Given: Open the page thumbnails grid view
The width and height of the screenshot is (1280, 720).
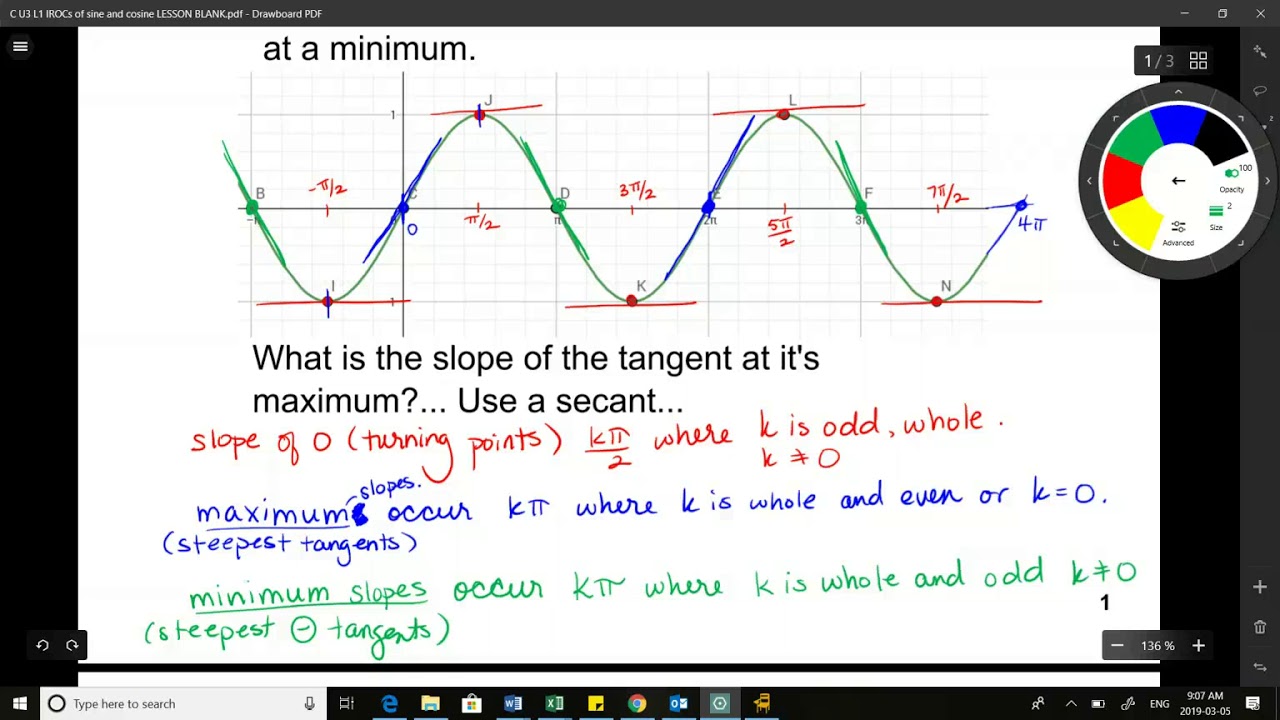Looking at the screenshot, I should pyautogui.click(x=1198, y=61).
